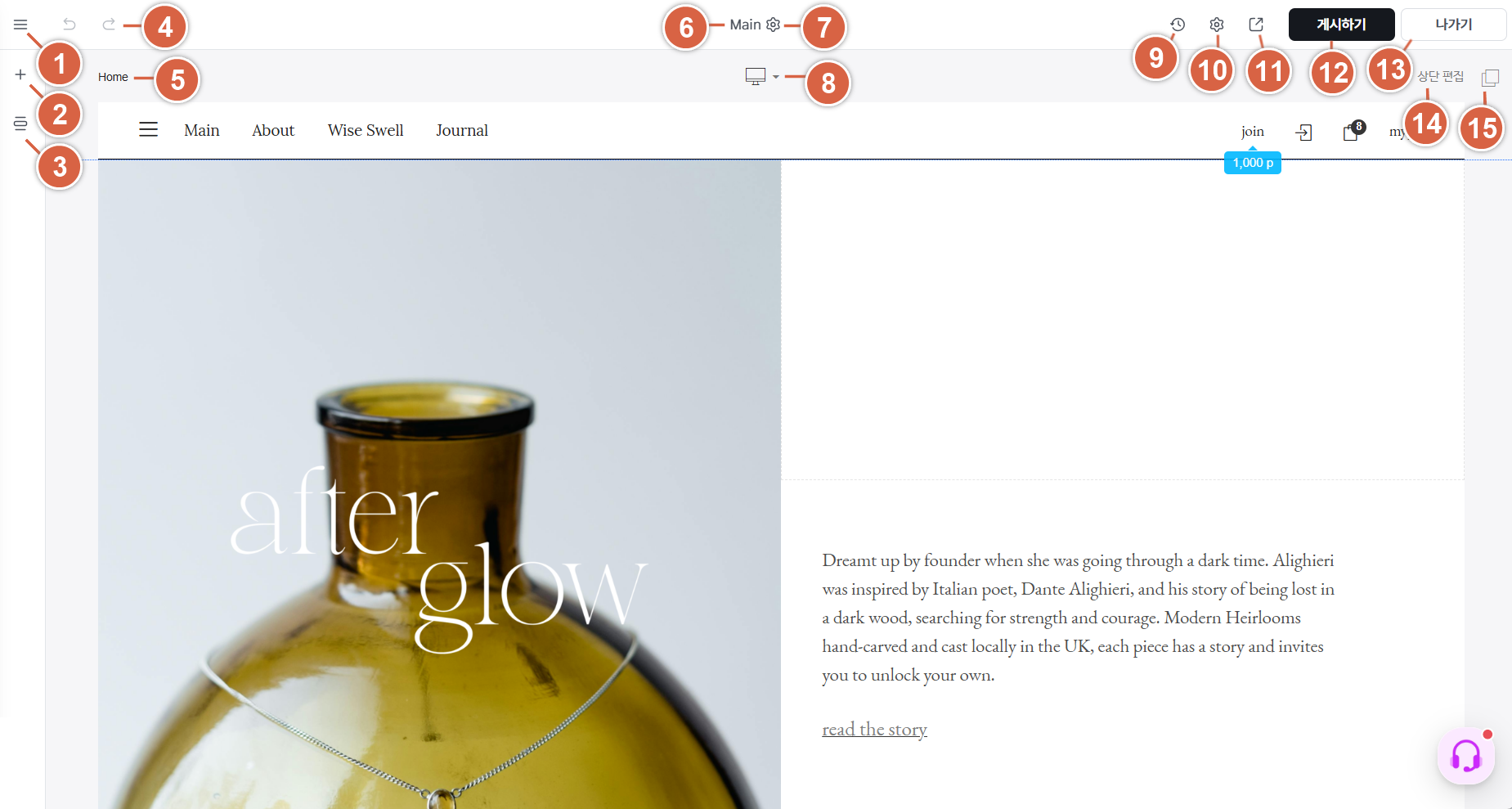Click the dropdown arrow beside the monitor icon

pyautogui.click(x=776, y=77)
